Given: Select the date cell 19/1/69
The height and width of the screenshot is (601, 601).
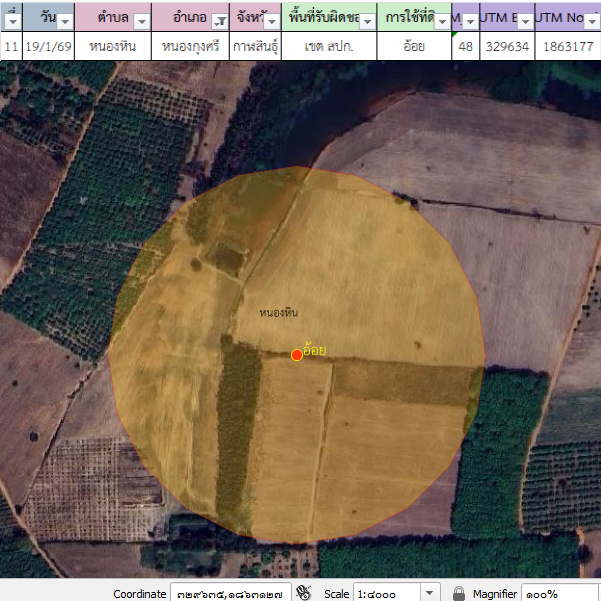Looking at the screenshot, I should coord(47,46).
